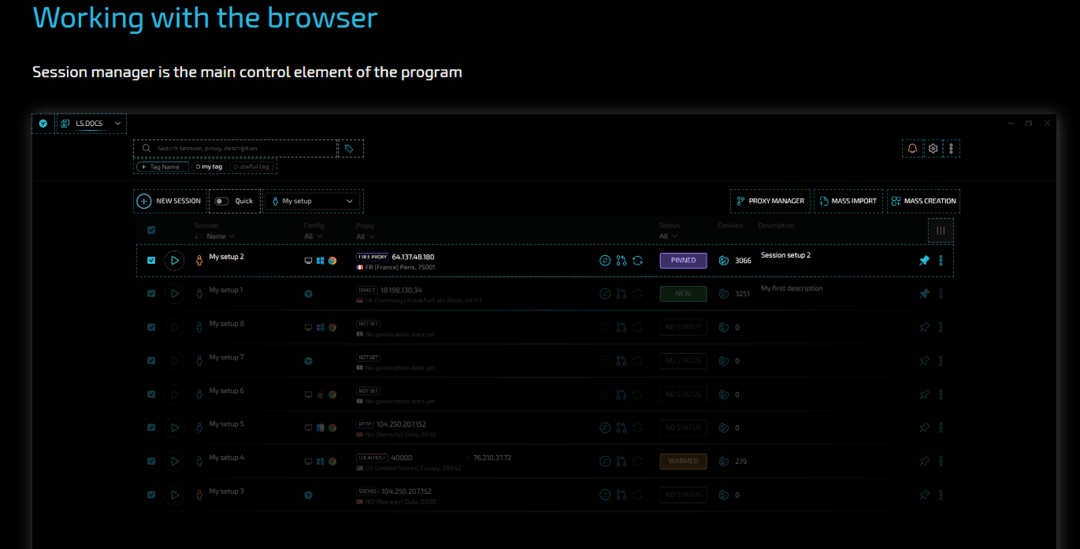Select the 'my tag' filter chip
Screen dimensions: 1080x549
[209, 167]
